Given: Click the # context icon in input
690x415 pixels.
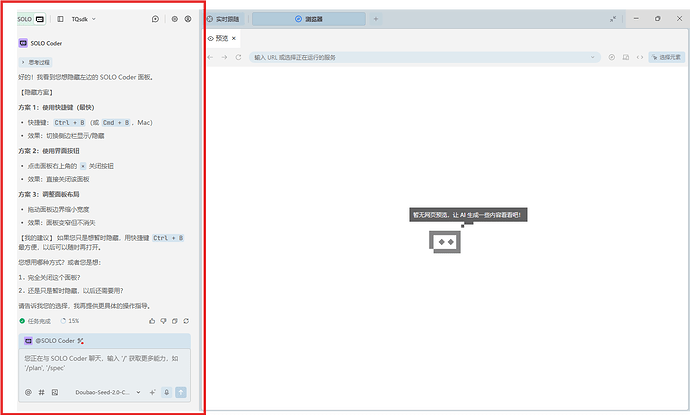Looking at the screenshot, I should (x=41, y=392).
